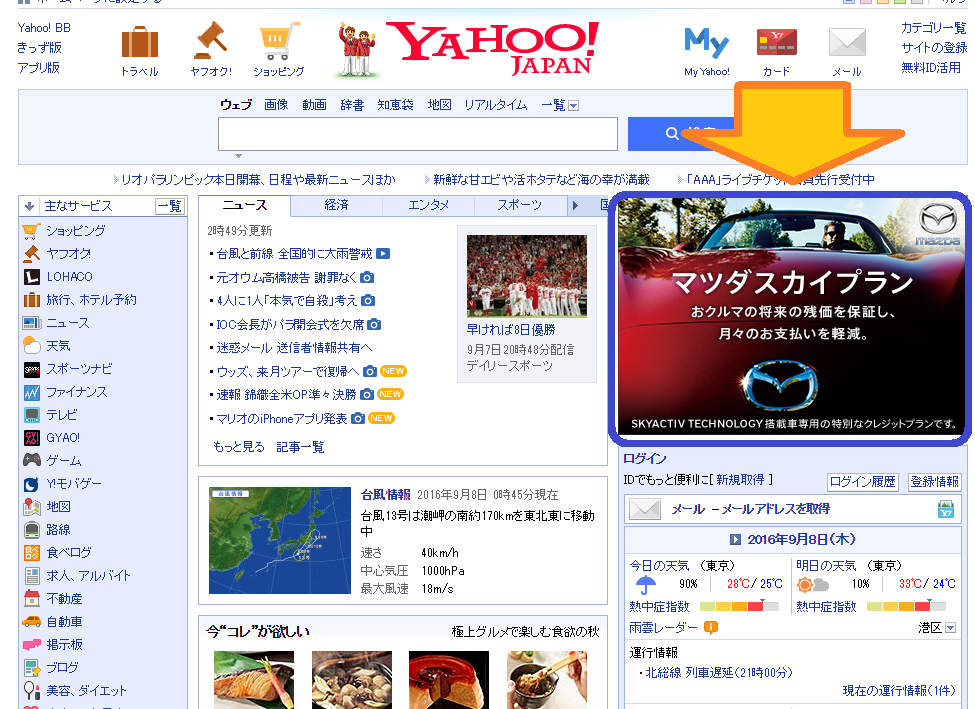Open the Shopping cart icon in the header

coord(279,41)
